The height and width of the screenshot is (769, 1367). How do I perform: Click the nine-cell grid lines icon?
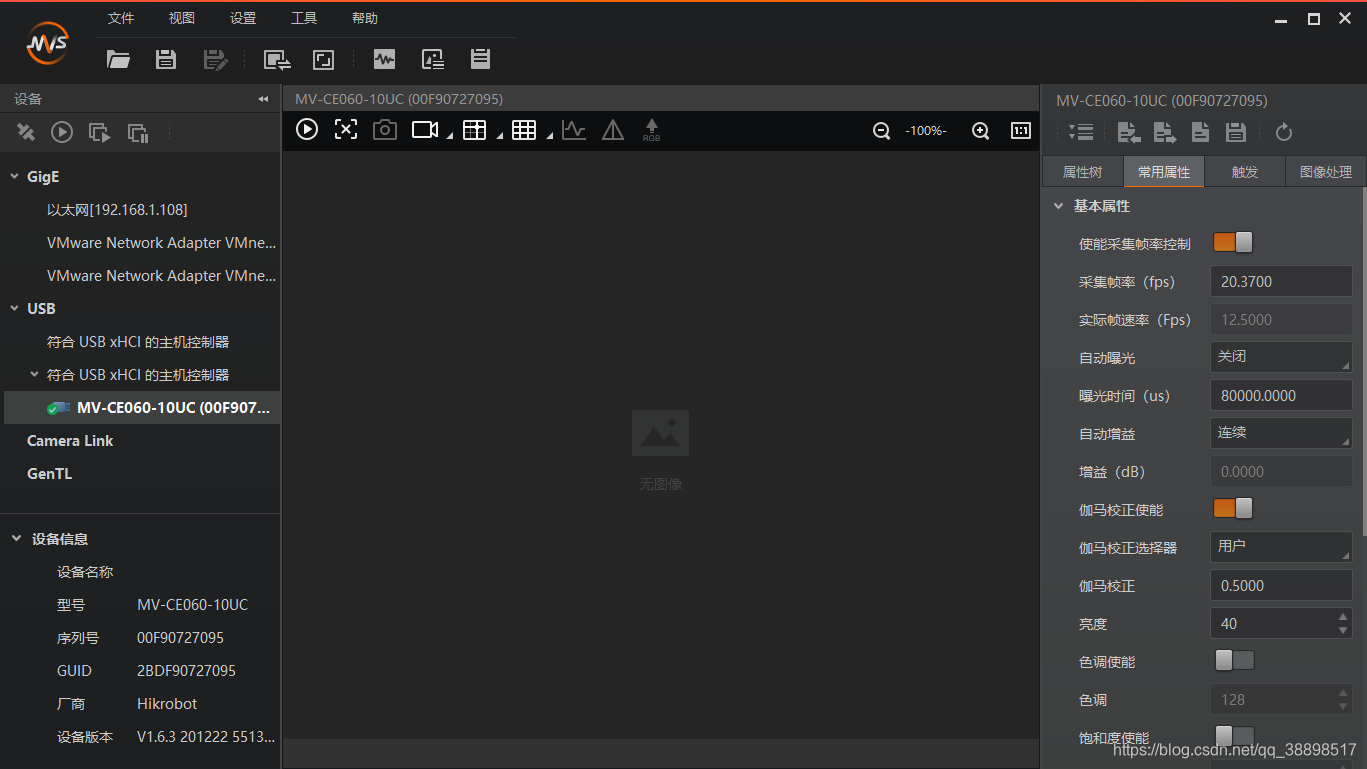(x=524, y=130)
